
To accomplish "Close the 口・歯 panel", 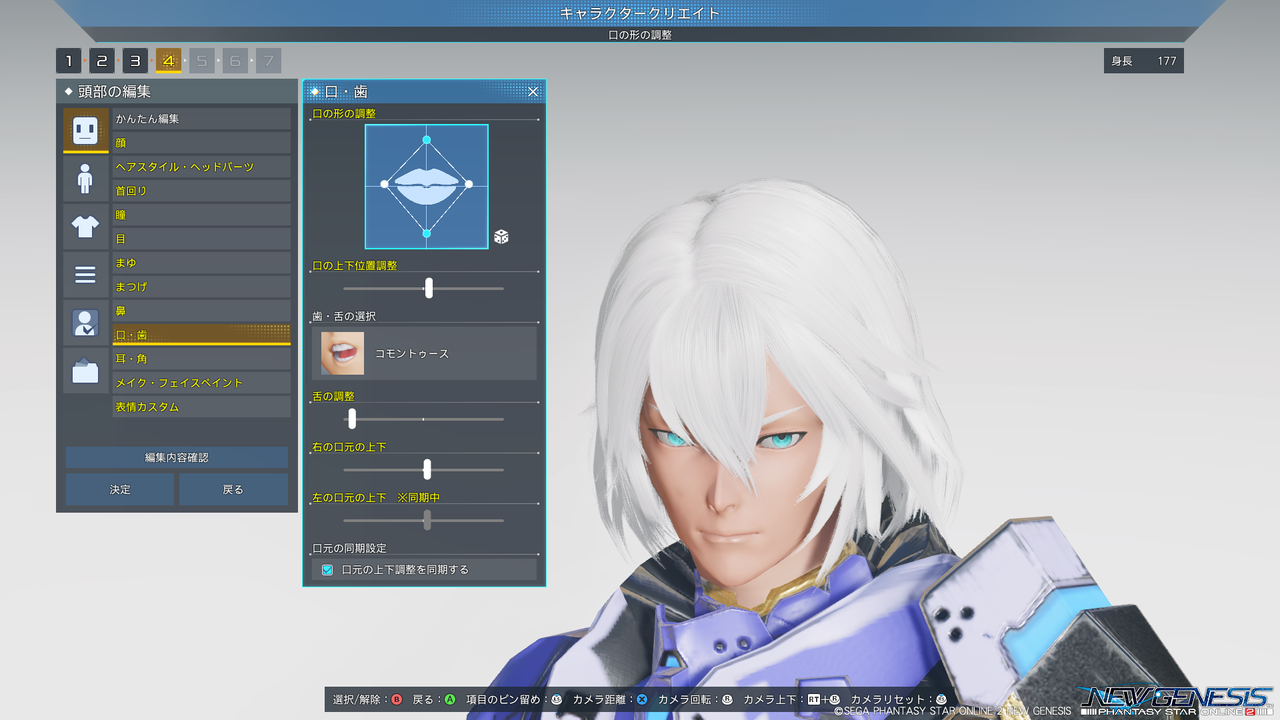I will [533, 92].
